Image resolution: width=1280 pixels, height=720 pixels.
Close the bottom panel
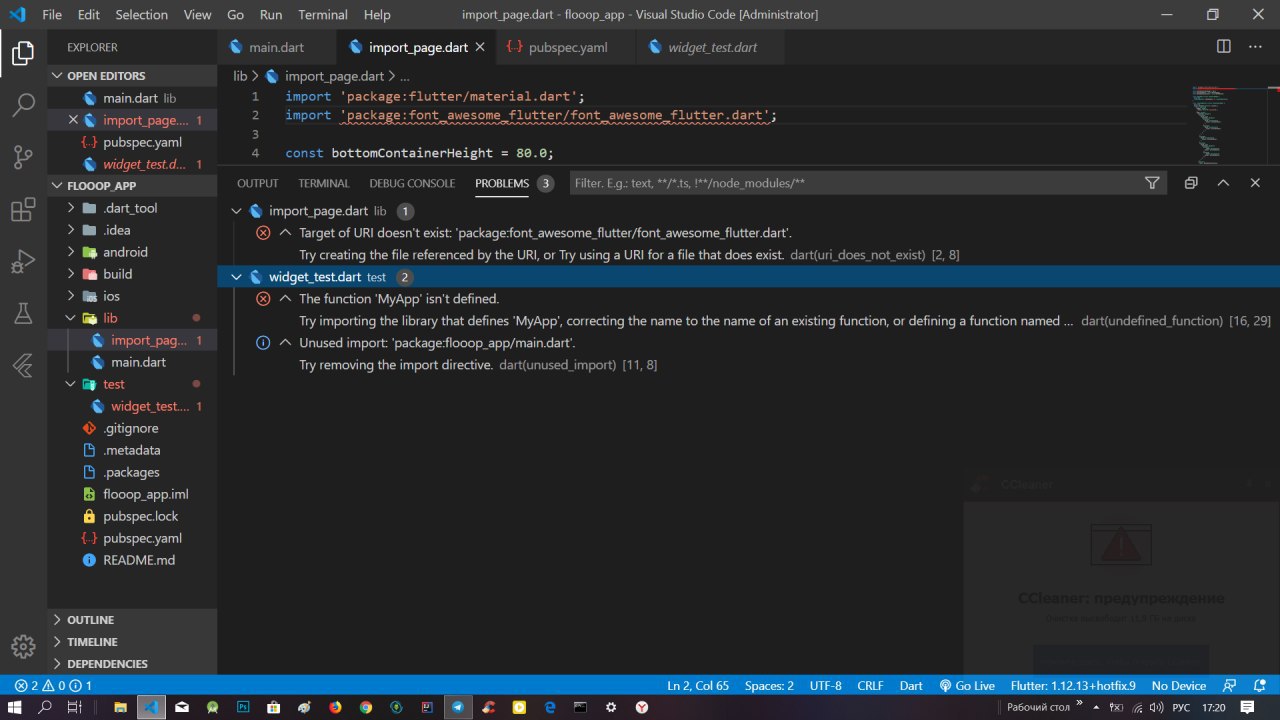[1255, 183]
